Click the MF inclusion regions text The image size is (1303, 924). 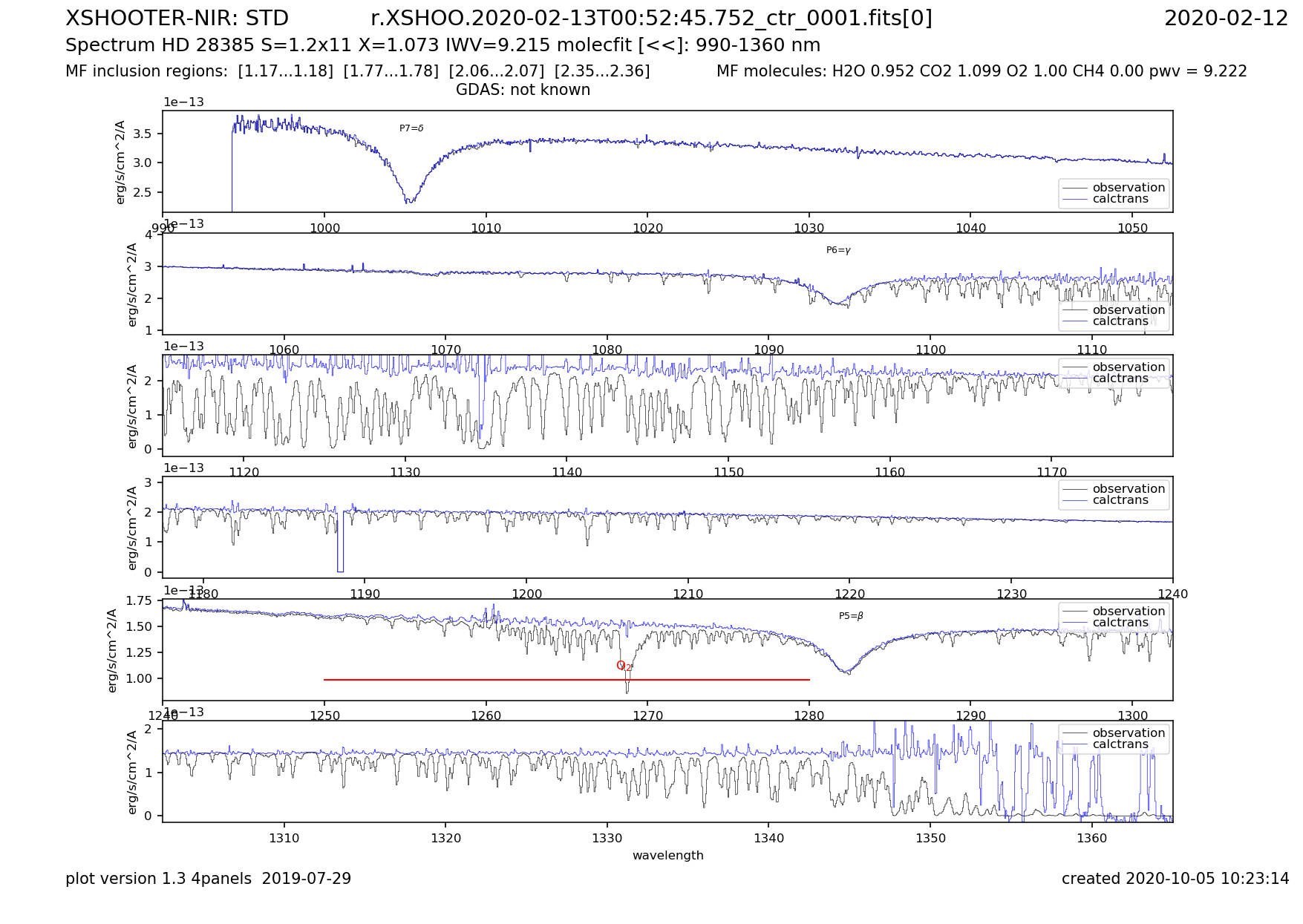(x=357, y=71)
